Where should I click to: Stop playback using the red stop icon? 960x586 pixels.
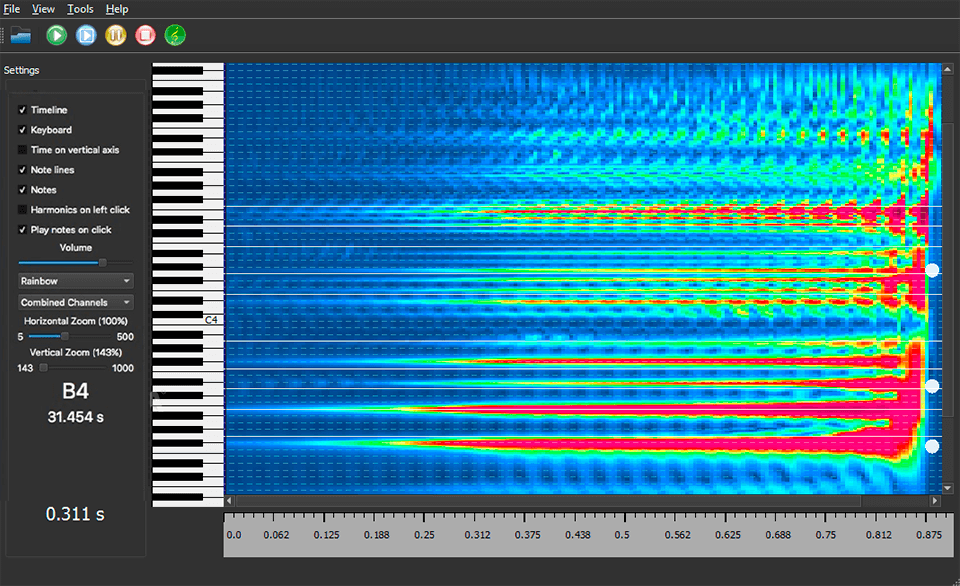pos(143,35)
